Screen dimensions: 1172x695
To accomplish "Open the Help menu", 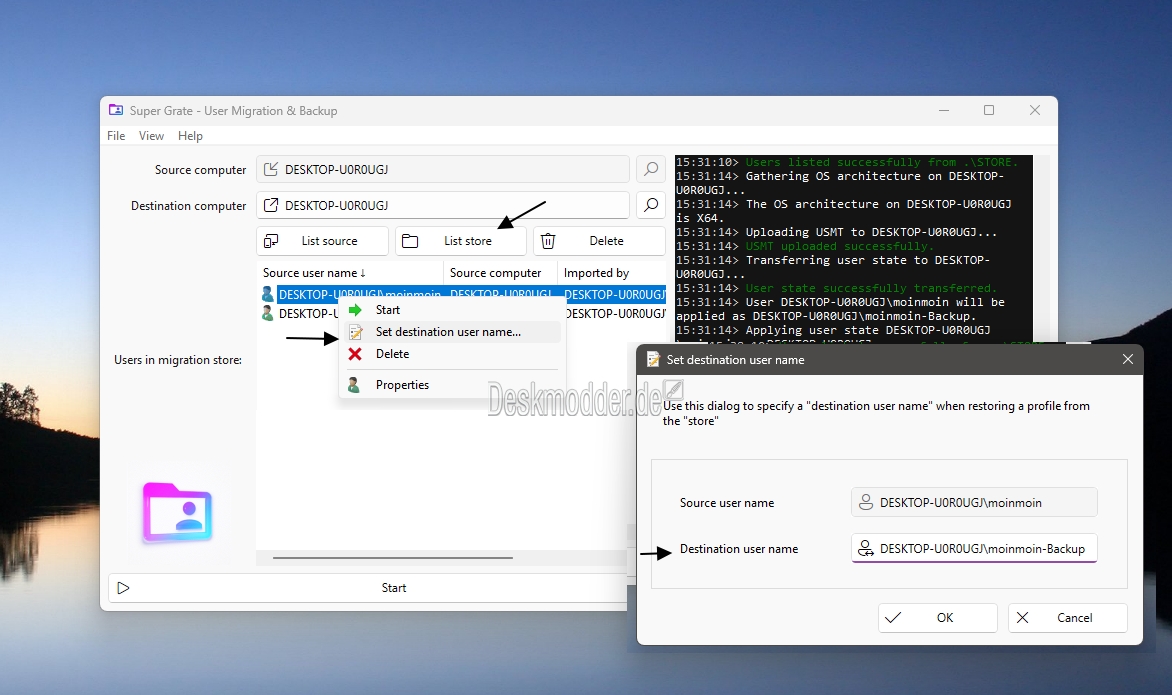I will pyautogui.click(x=190, y=135).
